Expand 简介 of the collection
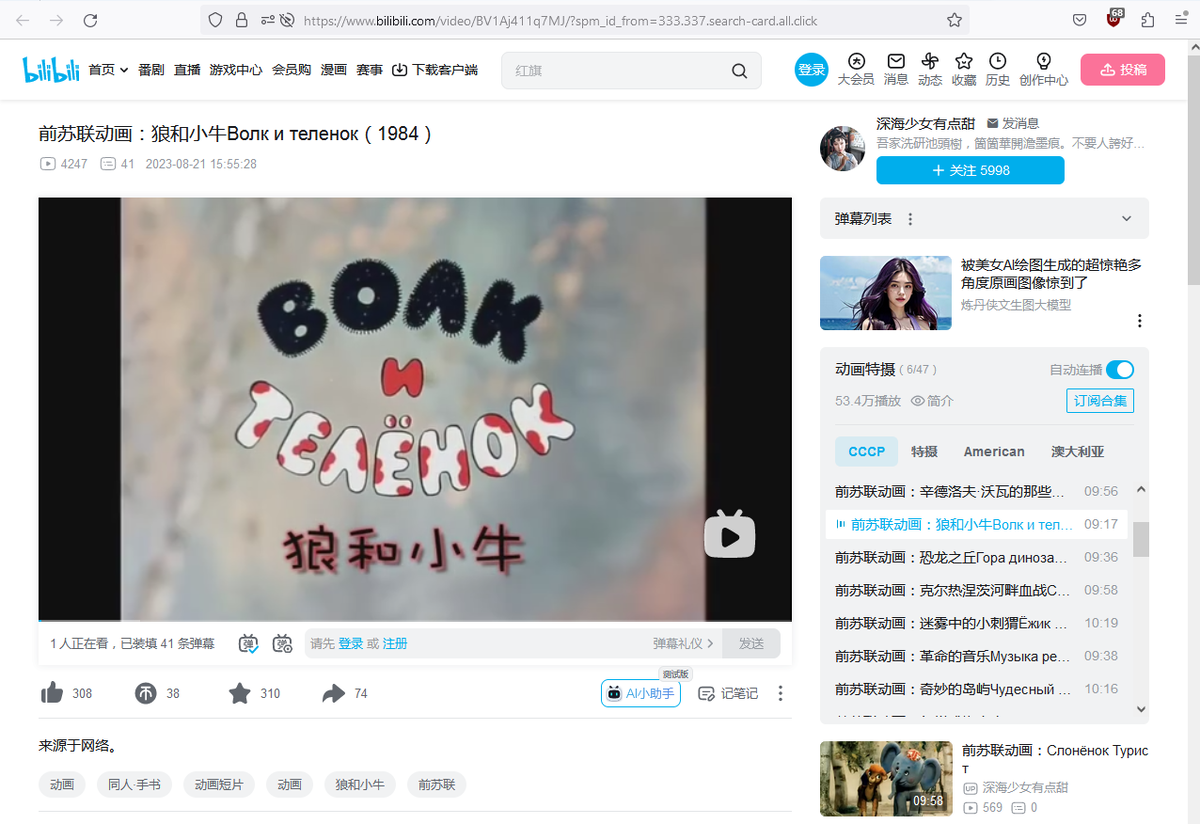1200x824 pixels. tap(932, 401)
